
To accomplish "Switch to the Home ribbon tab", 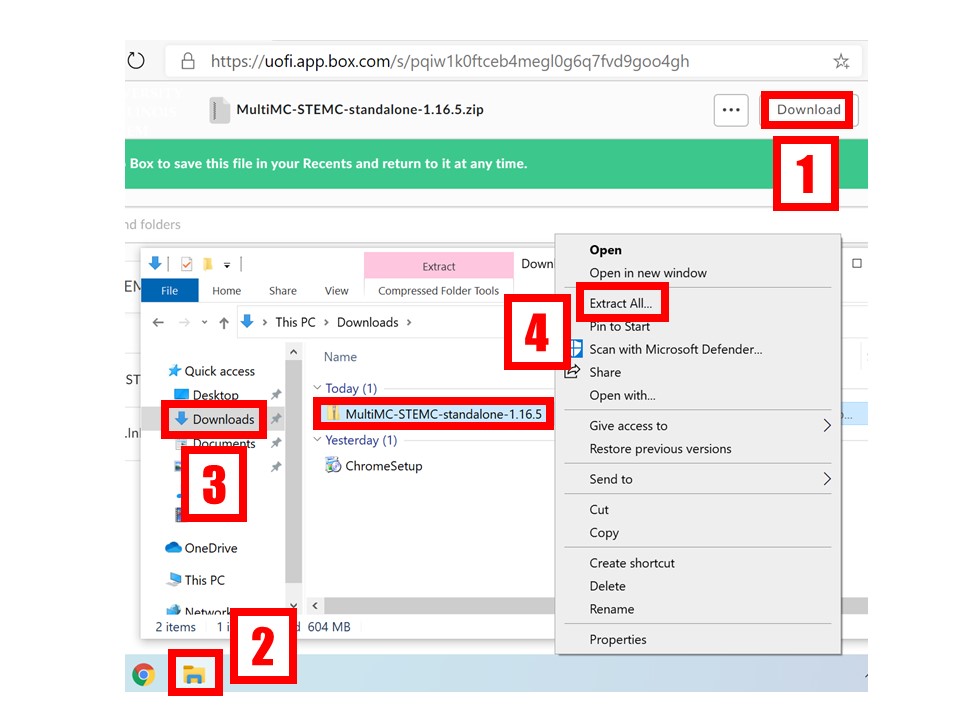I will [x=227, y=290].
